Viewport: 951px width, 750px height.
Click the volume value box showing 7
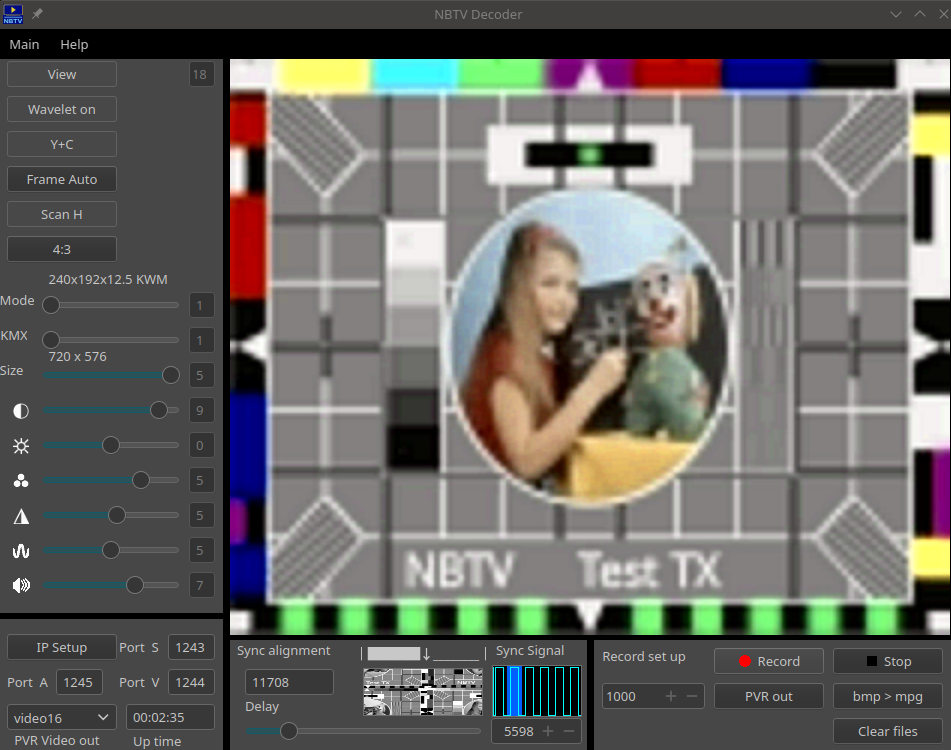pos(200,585)
